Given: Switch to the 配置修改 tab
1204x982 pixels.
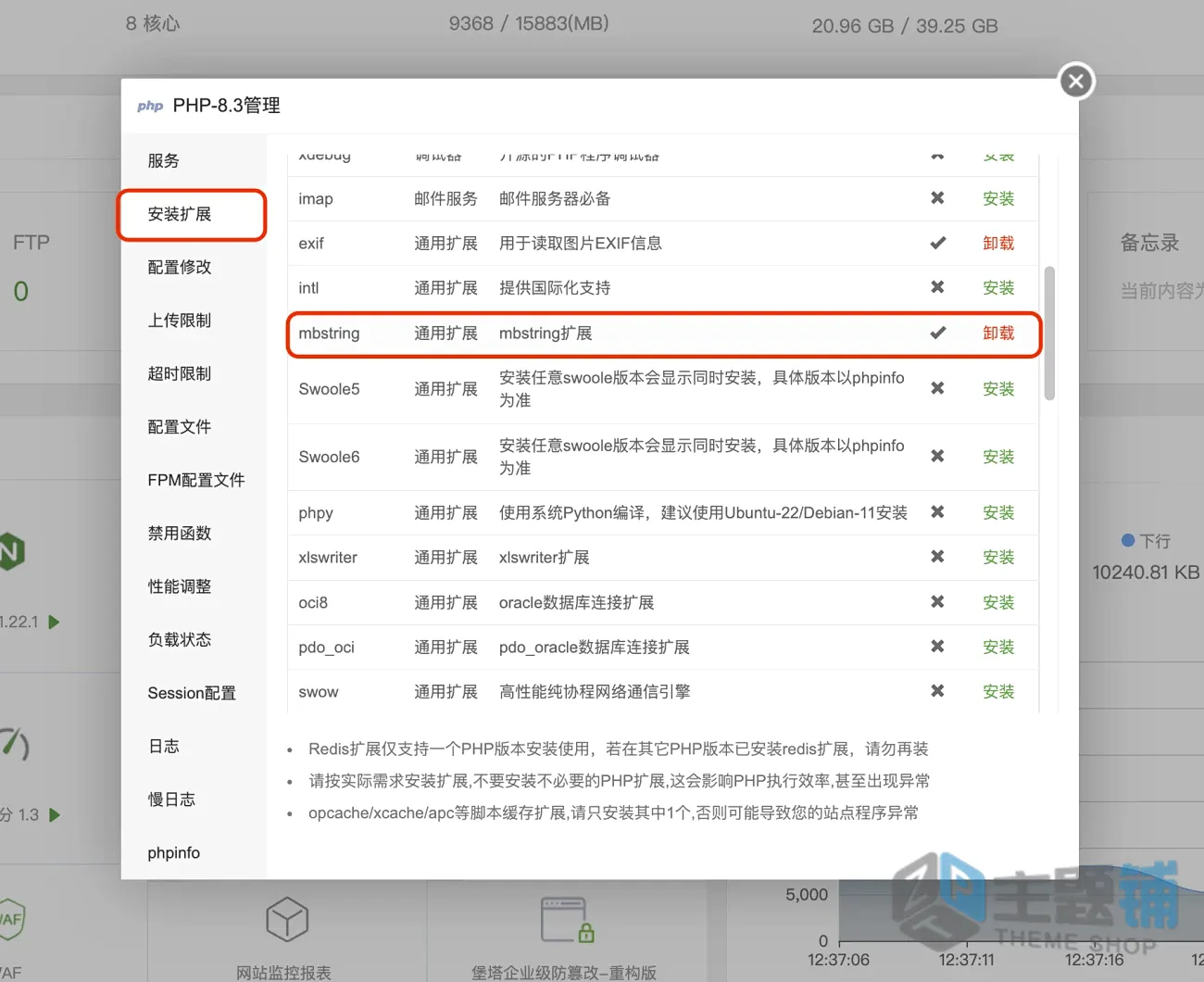Looking at the screenshot, I should (x=180, y=267).
